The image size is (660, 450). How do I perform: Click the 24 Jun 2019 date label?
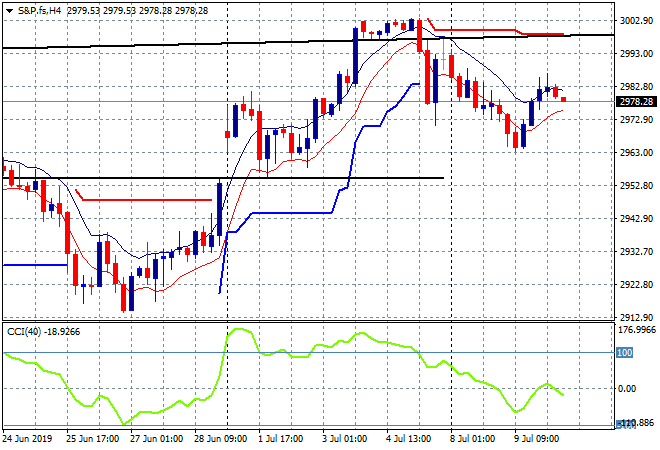tap(27, 439)
